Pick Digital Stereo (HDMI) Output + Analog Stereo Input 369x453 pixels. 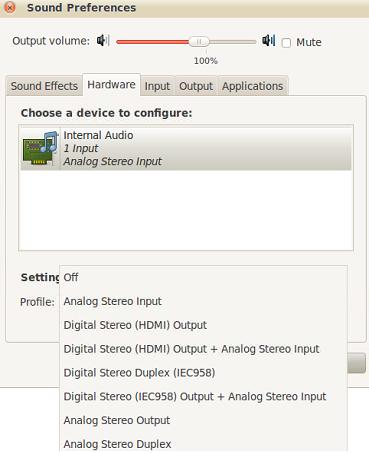pos(203,349)
